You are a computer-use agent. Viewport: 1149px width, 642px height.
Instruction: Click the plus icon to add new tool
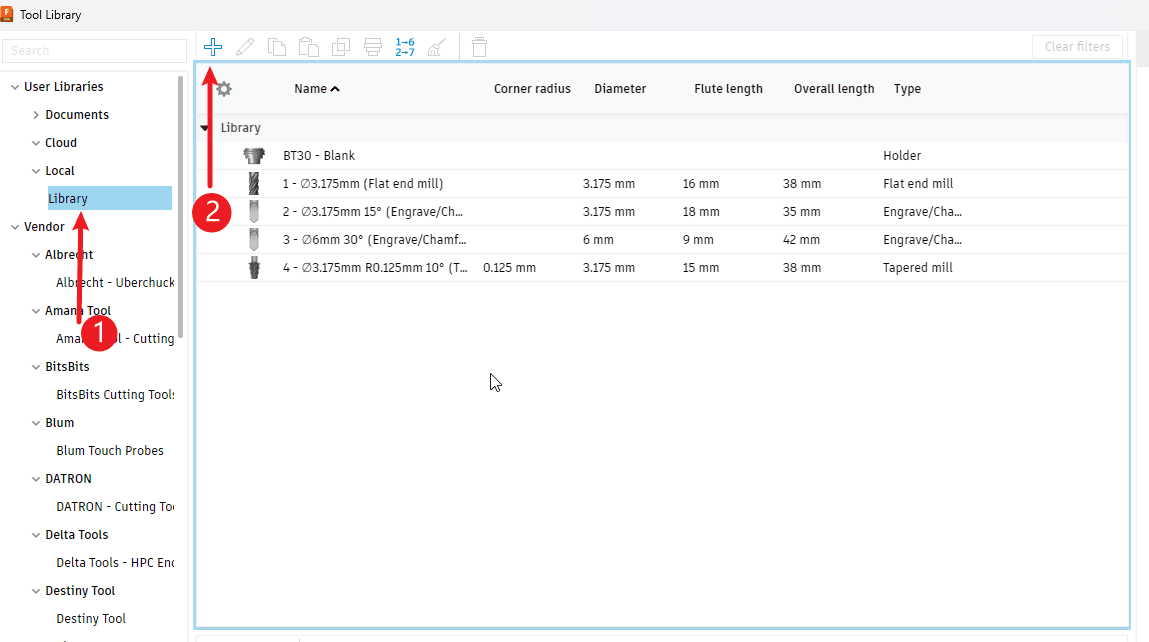(212, 46)
